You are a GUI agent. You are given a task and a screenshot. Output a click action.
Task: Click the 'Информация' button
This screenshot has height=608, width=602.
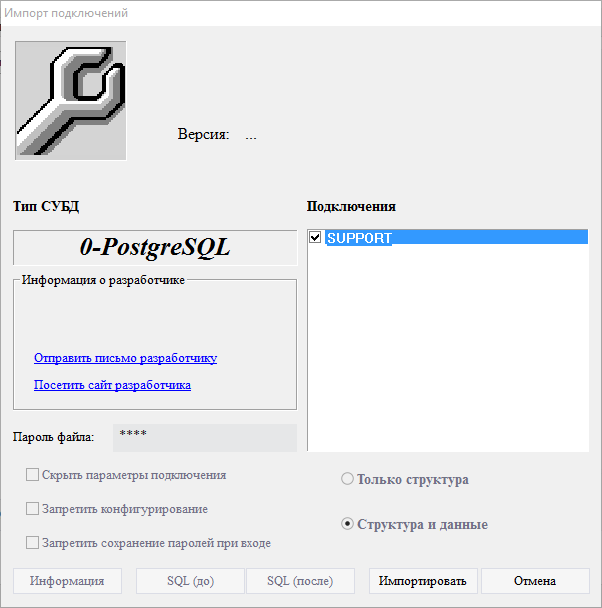click(x=67, y=581)
